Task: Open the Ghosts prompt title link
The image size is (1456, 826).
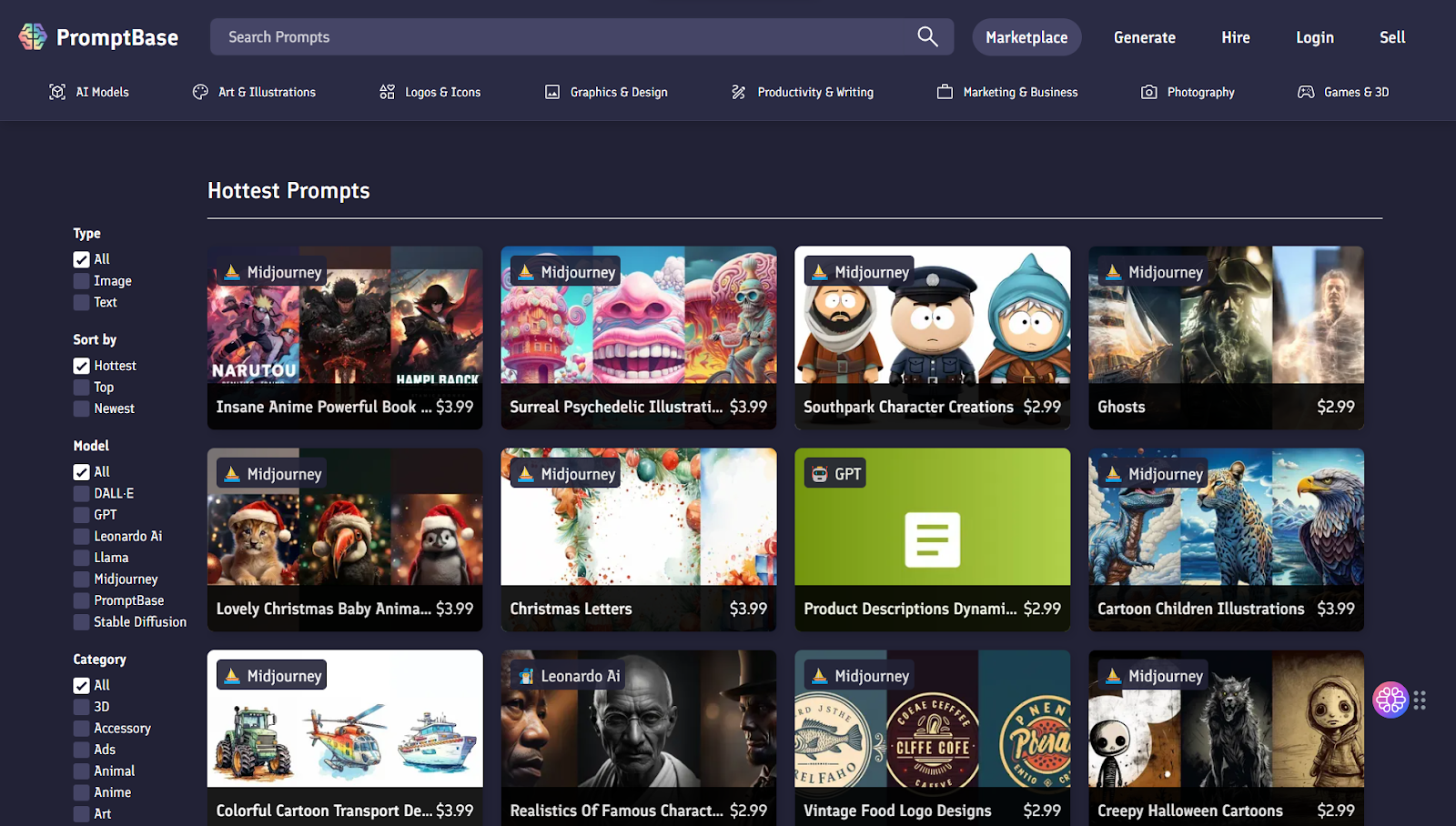Action: coord(1121,407)
